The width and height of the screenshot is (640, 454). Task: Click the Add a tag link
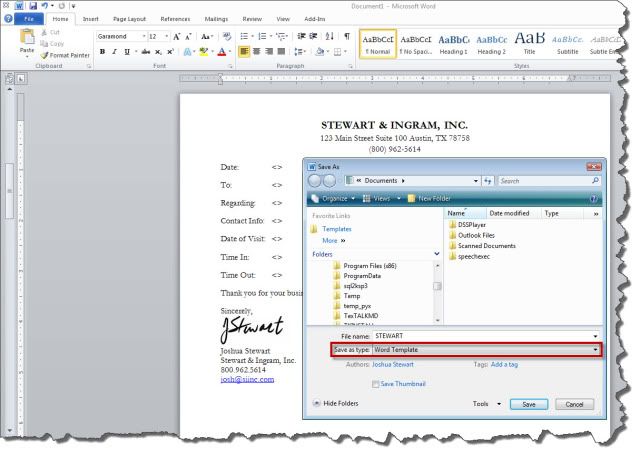tap(504, 365)
